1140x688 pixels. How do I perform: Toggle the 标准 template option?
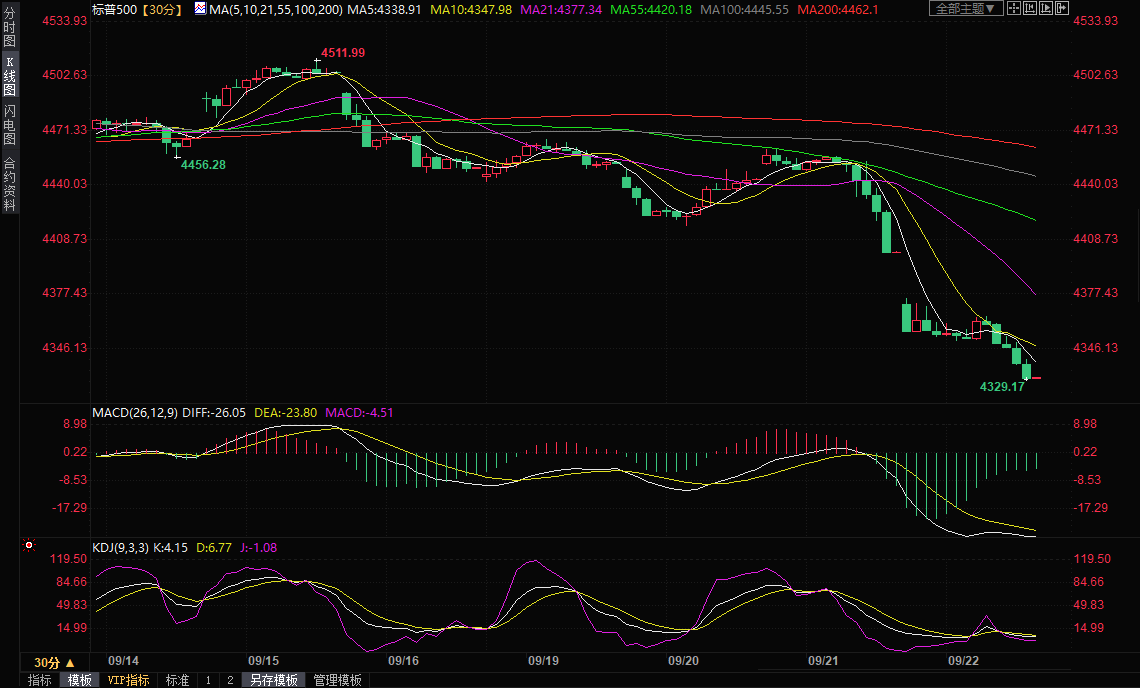click(177, 680)
